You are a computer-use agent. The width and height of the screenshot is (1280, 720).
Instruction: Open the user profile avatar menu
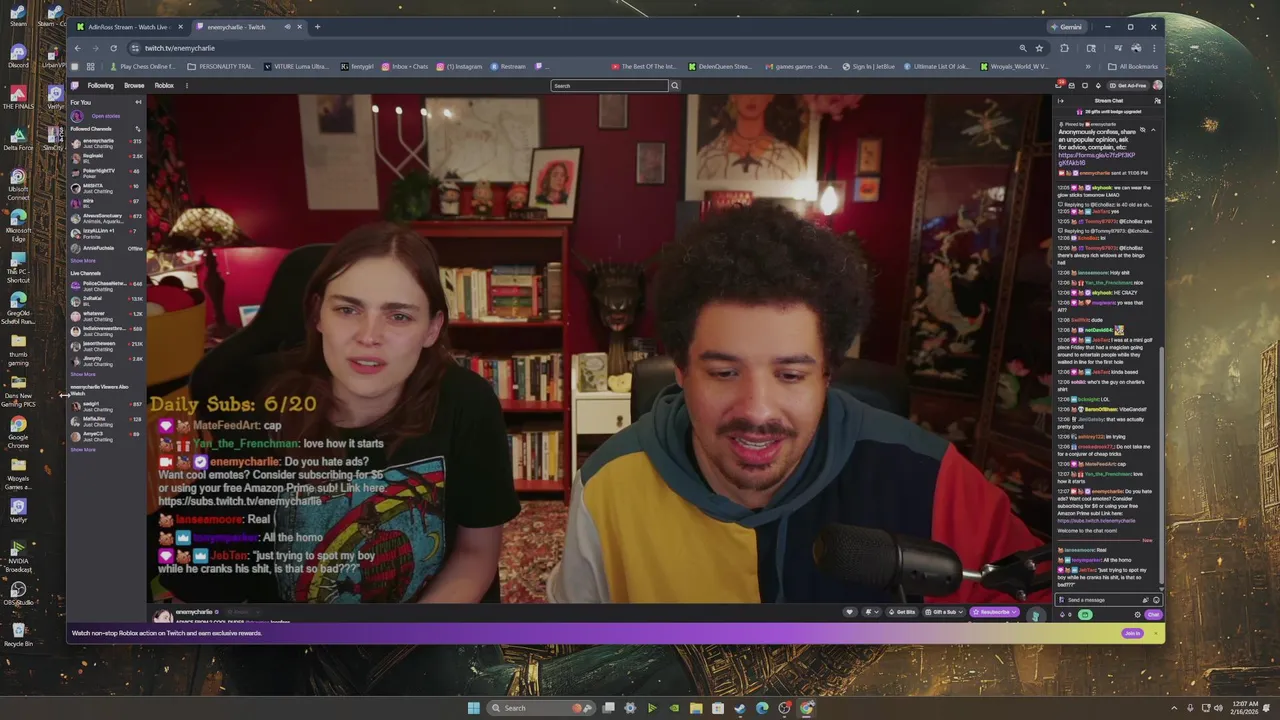pos(1157,86)
